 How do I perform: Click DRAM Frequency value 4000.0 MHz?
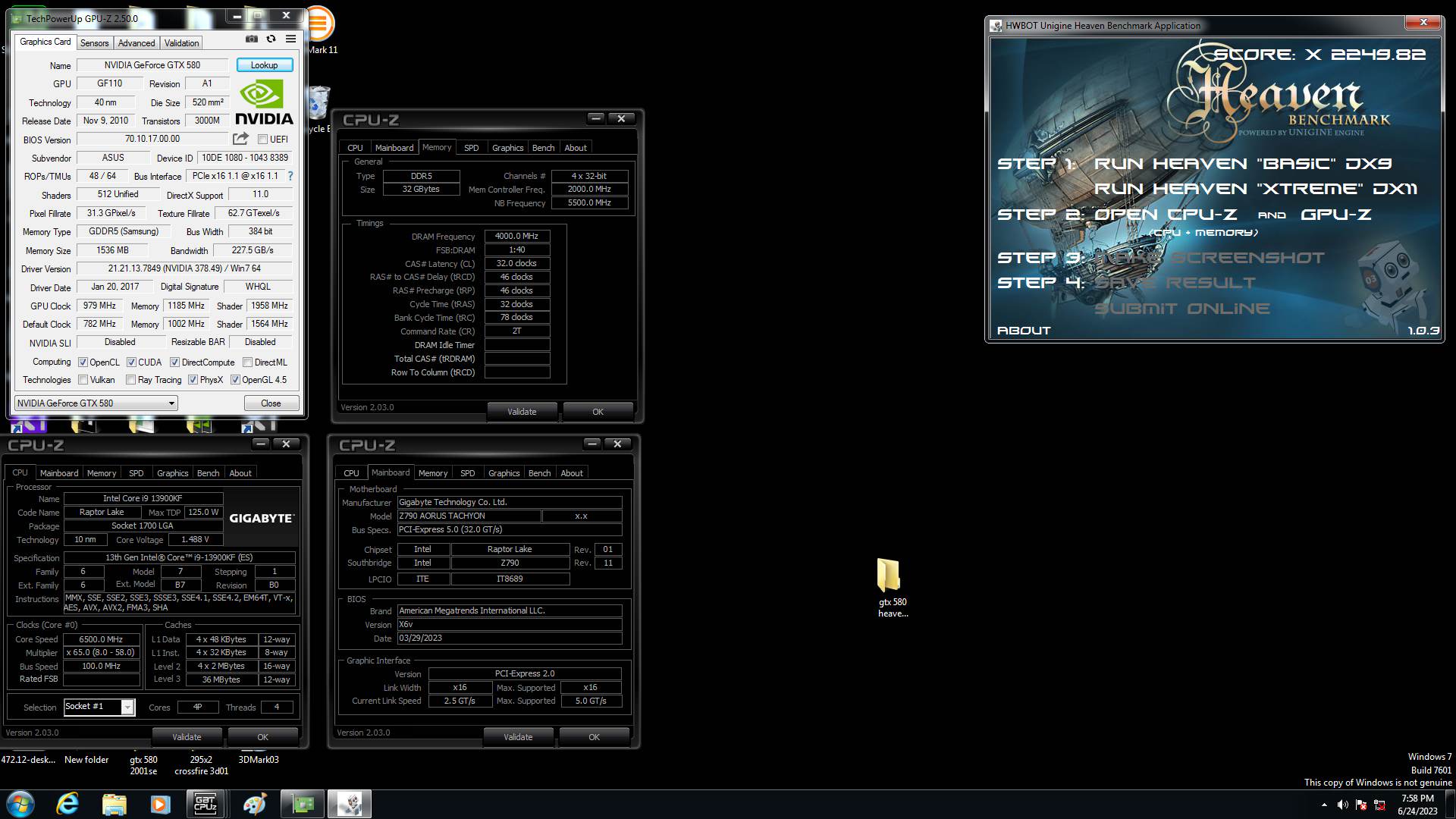(x=516, y=237)
